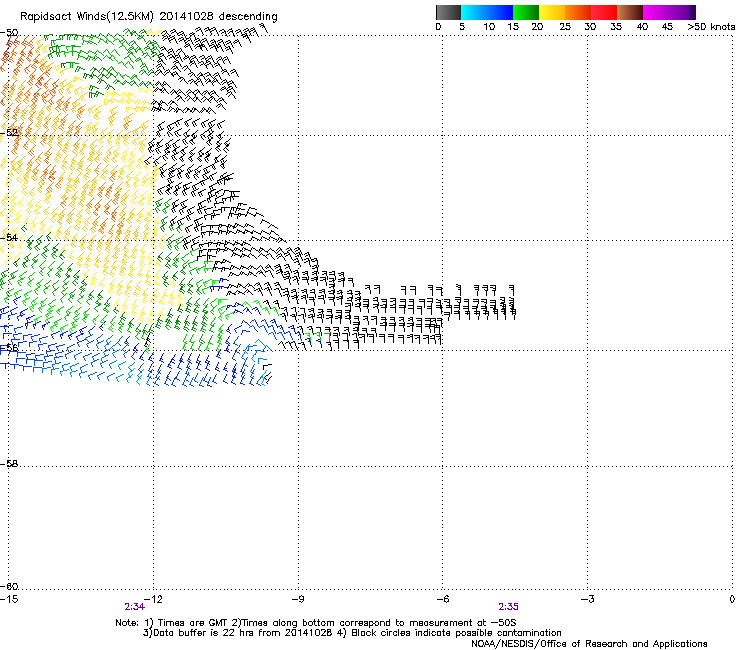Click the longitude label -9
This screenshot has width=740, height=650.
click(x=298, y=599)
